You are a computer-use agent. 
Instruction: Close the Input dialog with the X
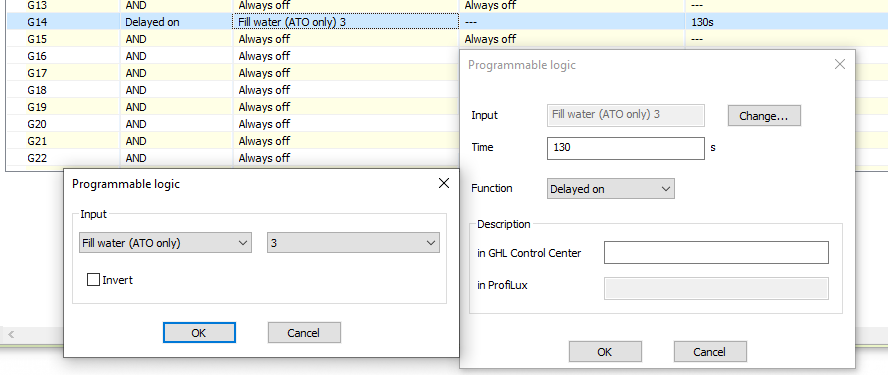coord(443,183)
